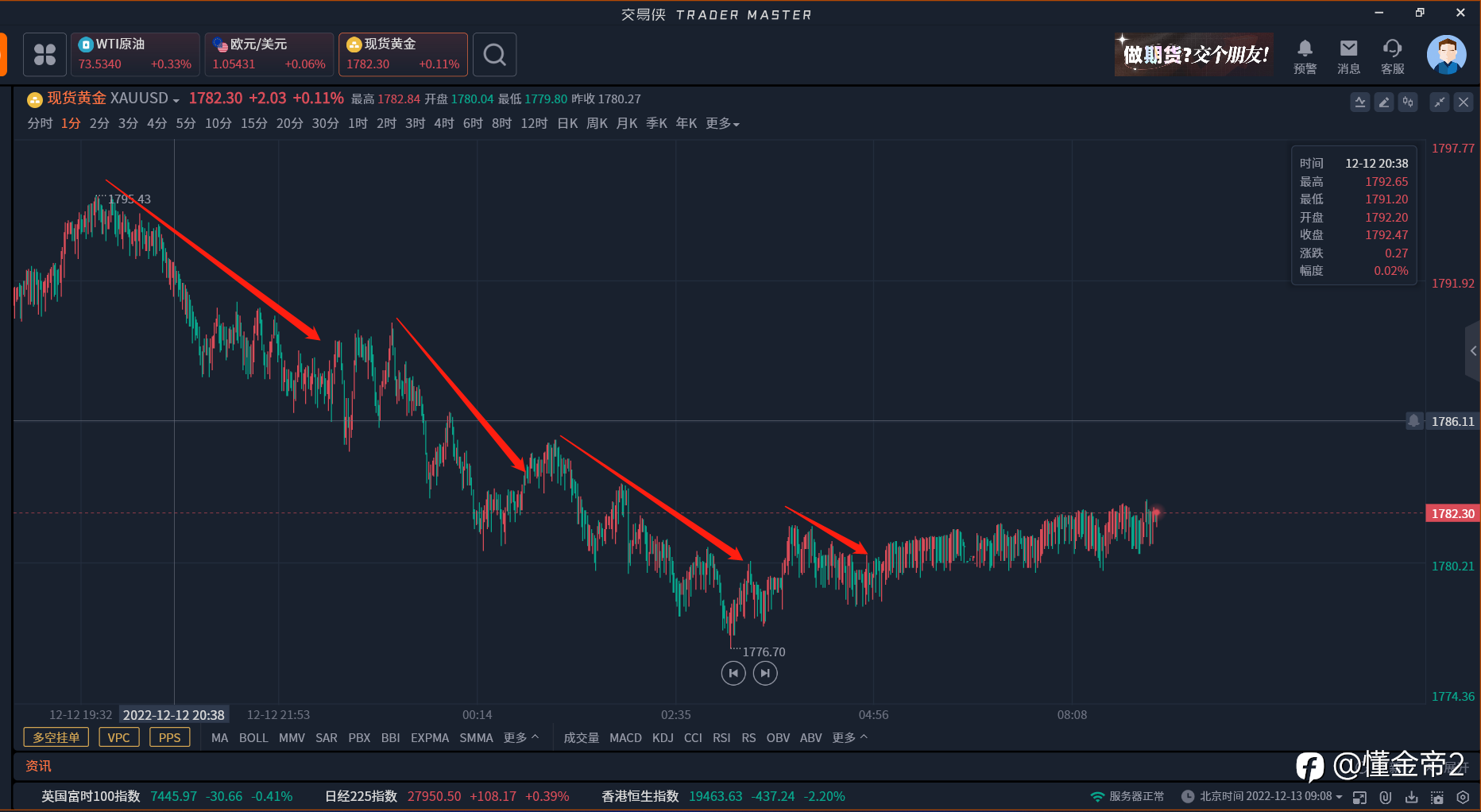Click the 做期货?交个朋友 banner
Screen dimensions: 1481x812
(x=1194, y=55)
